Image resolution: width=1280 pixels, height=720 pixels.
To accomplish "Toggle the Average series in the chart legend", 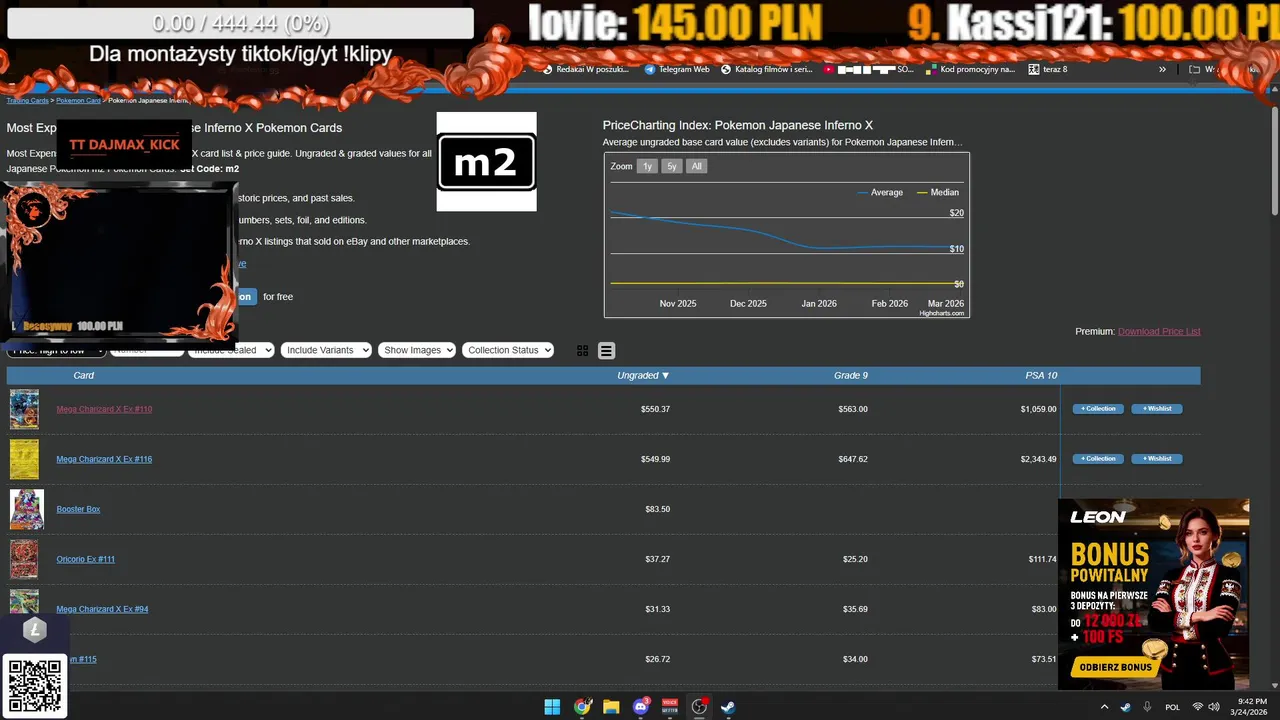I will point(881,192).
